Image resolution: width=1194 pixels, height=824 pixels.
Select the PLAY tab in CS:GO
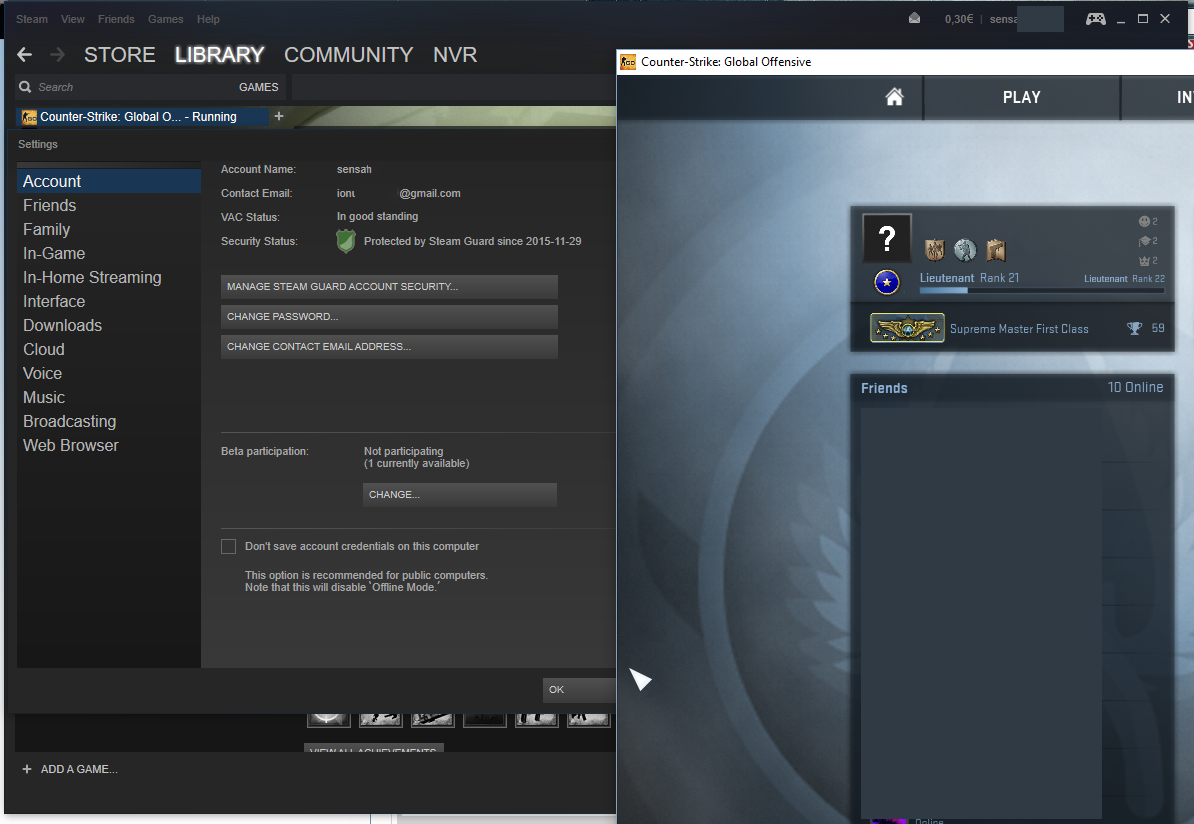pyautogui.click(x=1021, y=97)
